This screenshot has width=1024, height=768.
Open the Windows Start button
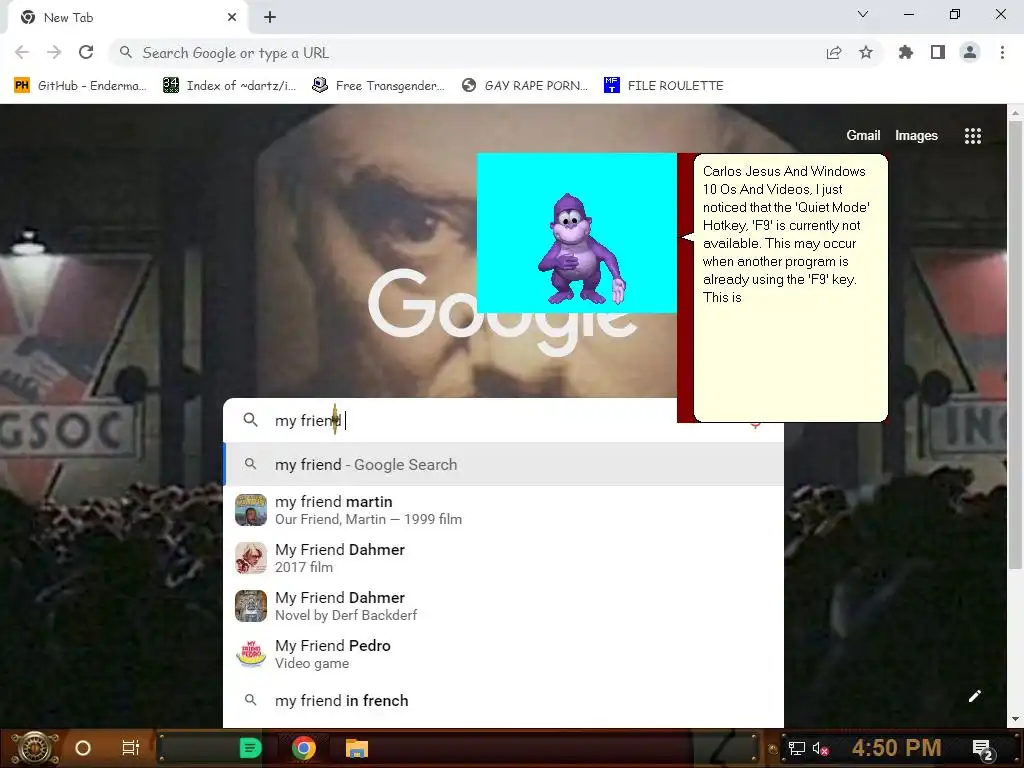(x=34, y=748)
